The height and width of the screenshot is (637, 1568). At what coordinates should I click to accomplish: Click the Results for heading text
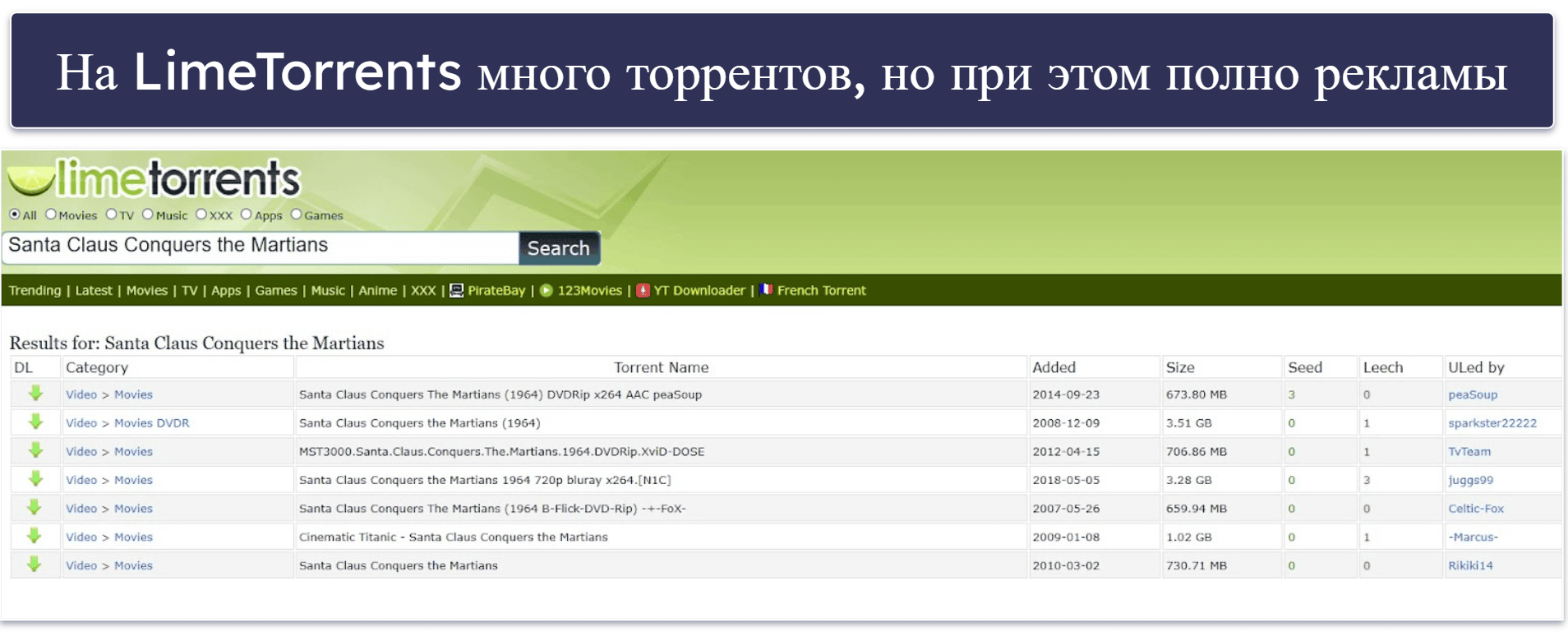coord(196,343)
